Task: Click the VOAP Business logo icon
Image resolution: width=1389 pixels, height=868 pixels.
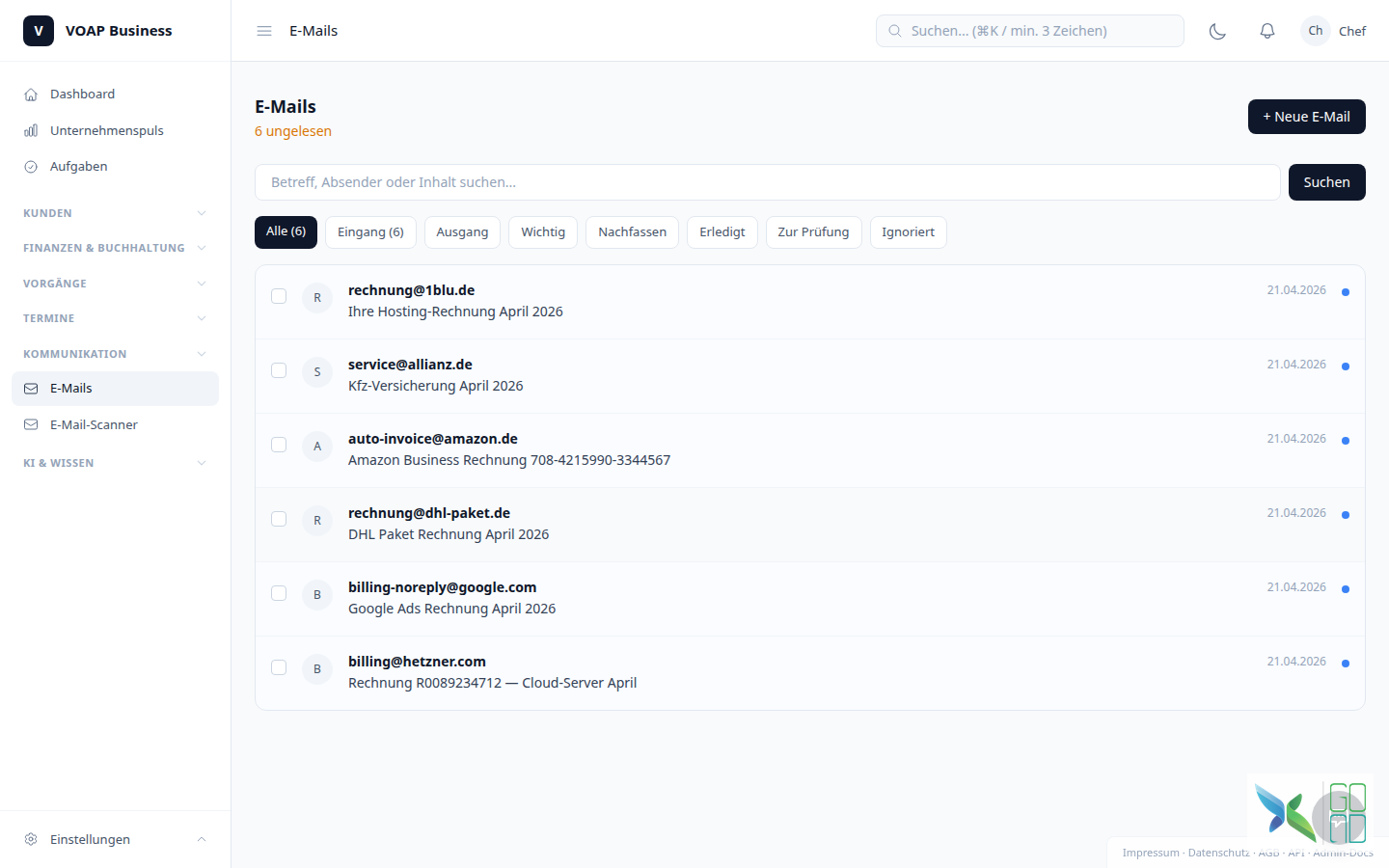Action: pyautogui.click(x=39, y=31)
